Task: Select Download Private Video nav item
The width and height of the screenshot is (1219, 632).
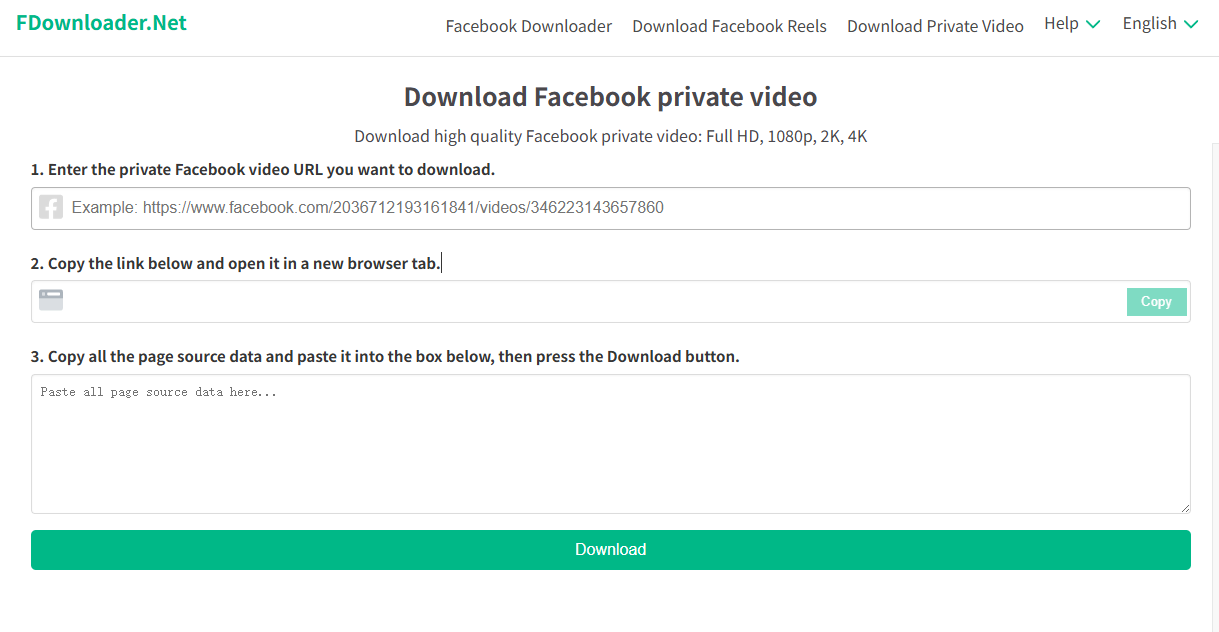Action: tap(935, 27)
